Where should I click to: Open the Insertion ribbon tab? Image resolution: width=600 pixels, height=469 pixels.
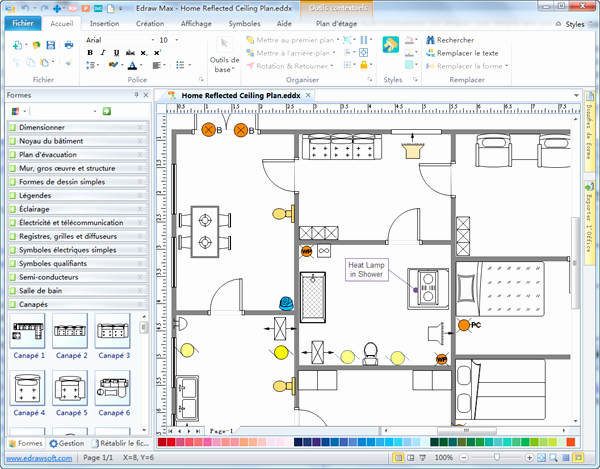click(104, 24)
